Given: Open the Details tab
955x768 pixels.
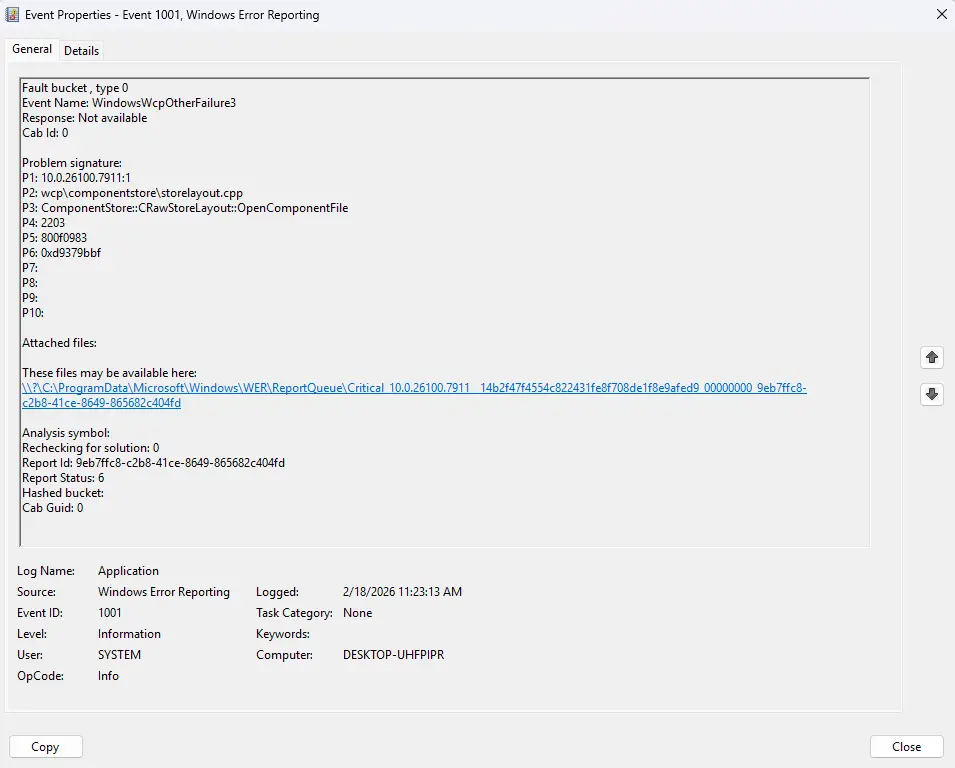Looking at the screenshot, I should coord(81,51).
